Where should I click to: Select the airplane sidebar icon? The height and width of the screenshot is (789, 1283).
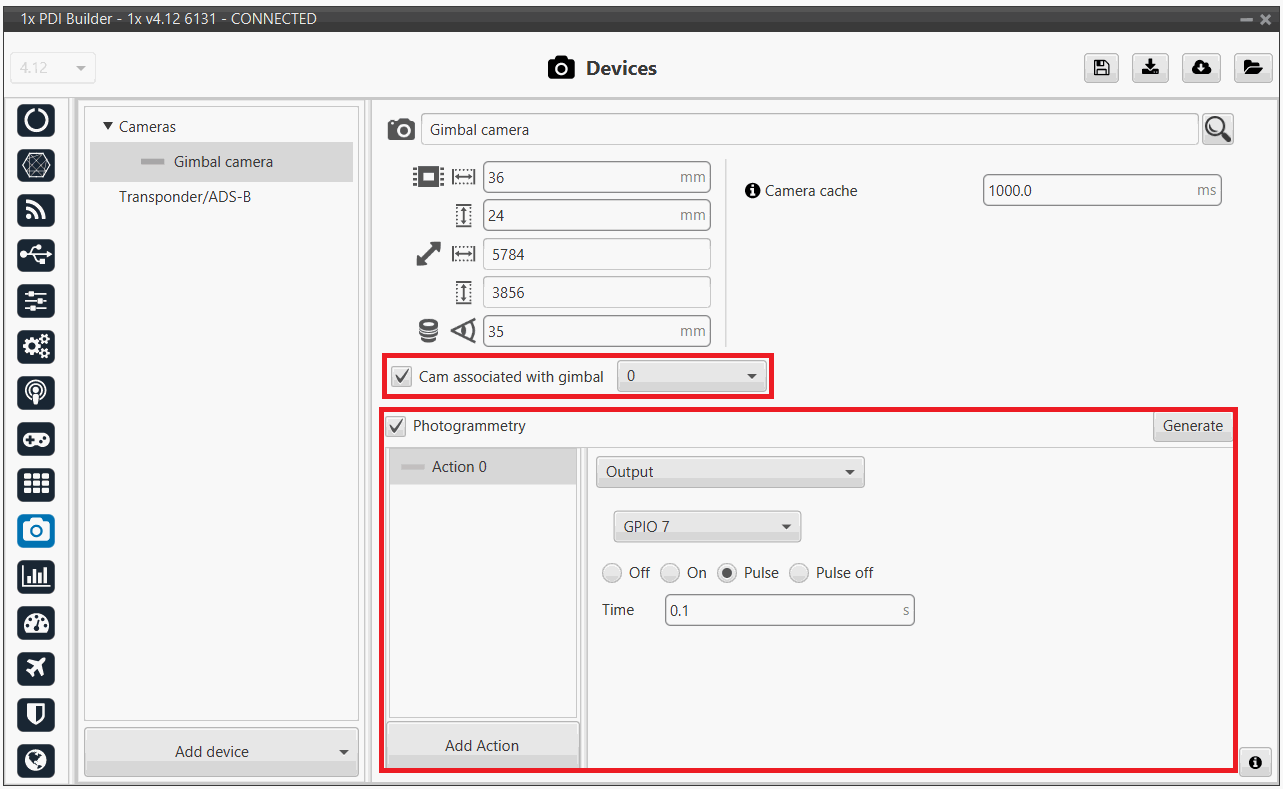tap(36, 668)
